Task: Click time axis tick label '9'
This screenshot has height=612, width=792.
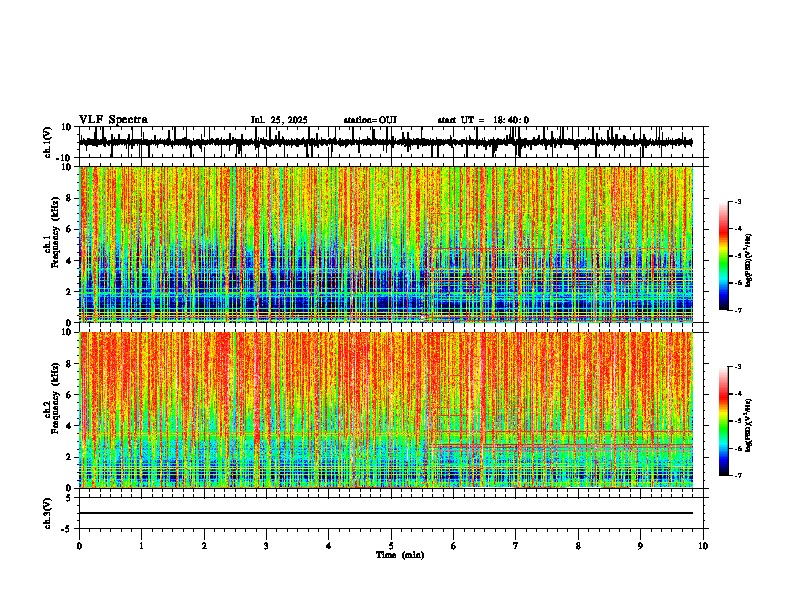Action: point(640,546)
